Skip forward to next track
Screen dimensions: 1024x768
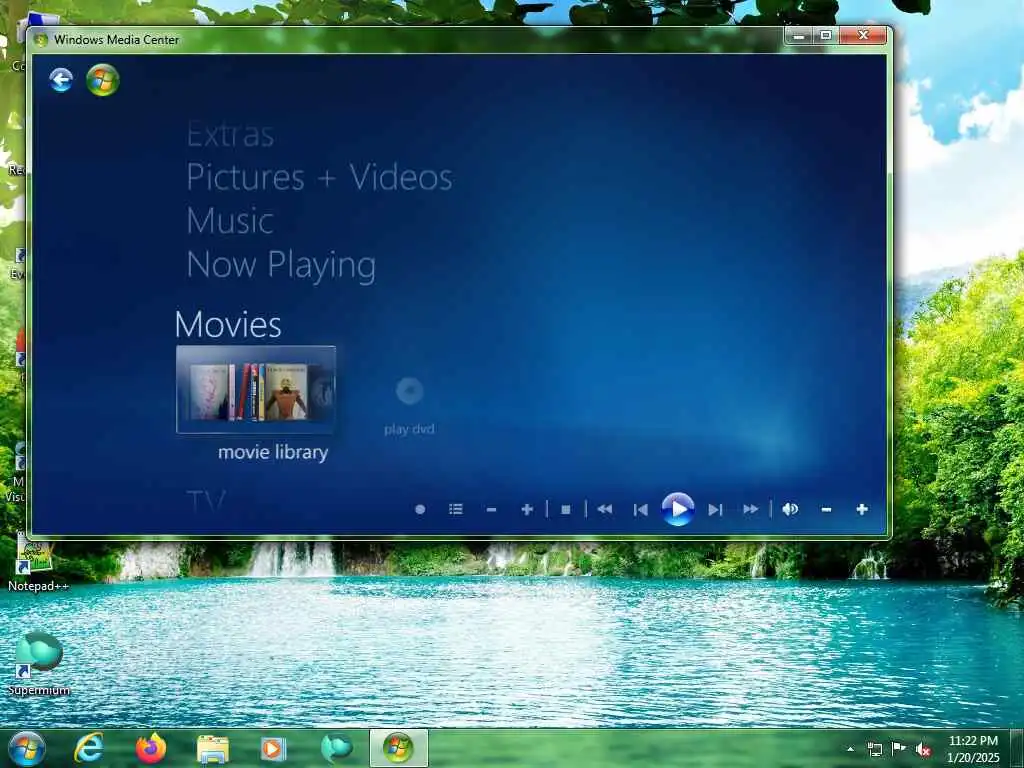715,509
